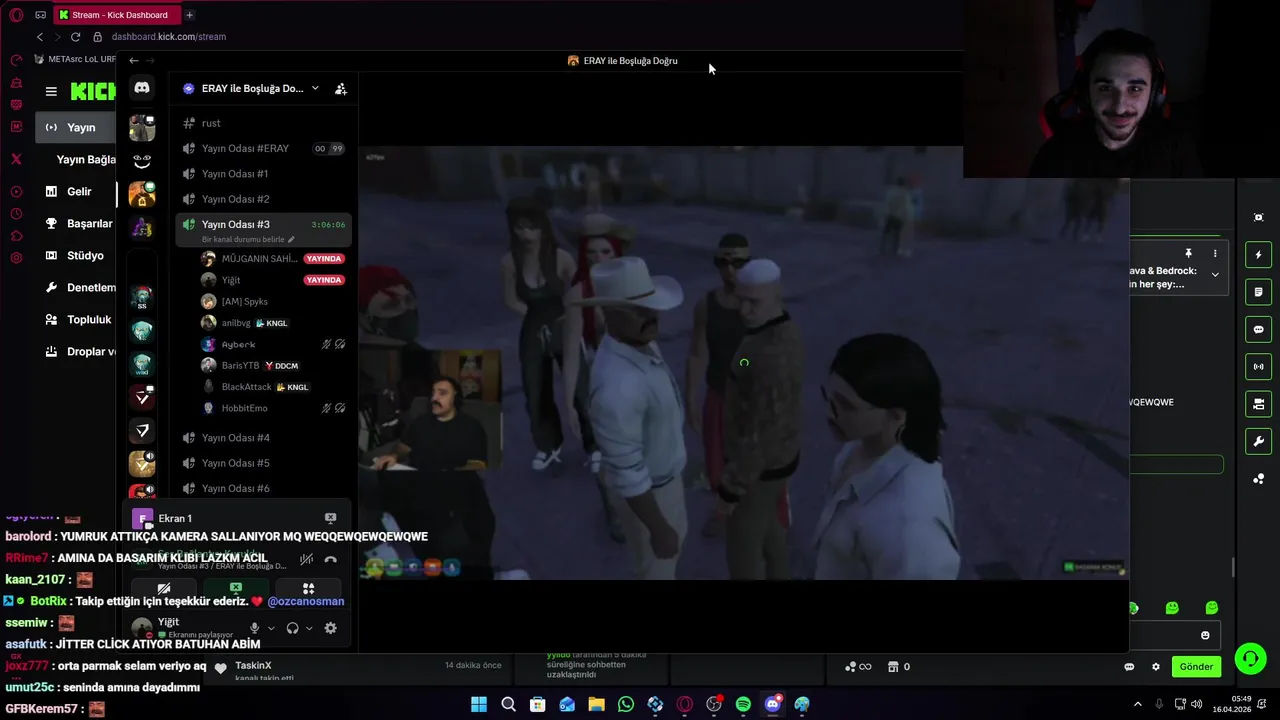This screenshot has width=1280, height=720.
Task: Open pinned message three-dot menu
Action: tap(1215, 254)
